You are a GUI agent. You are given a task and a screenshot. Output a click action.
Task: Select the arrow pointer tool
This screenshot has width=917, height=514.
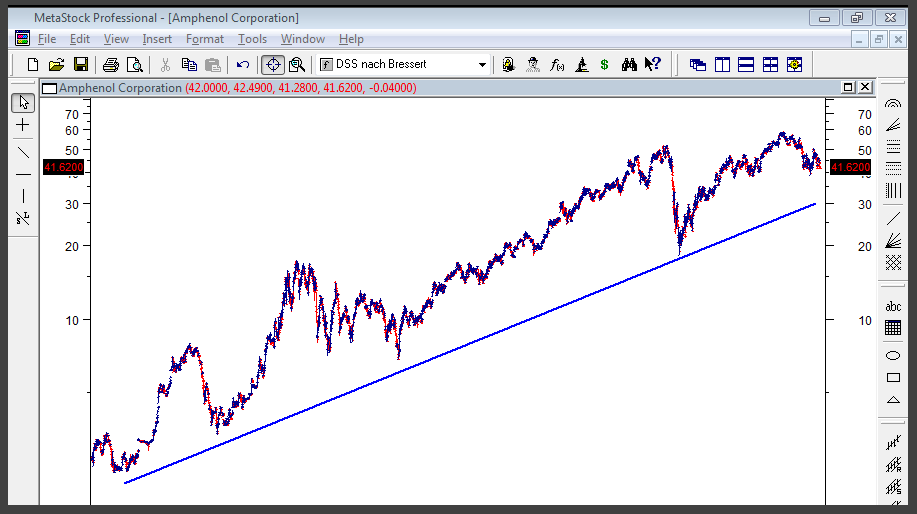point(23,103)
